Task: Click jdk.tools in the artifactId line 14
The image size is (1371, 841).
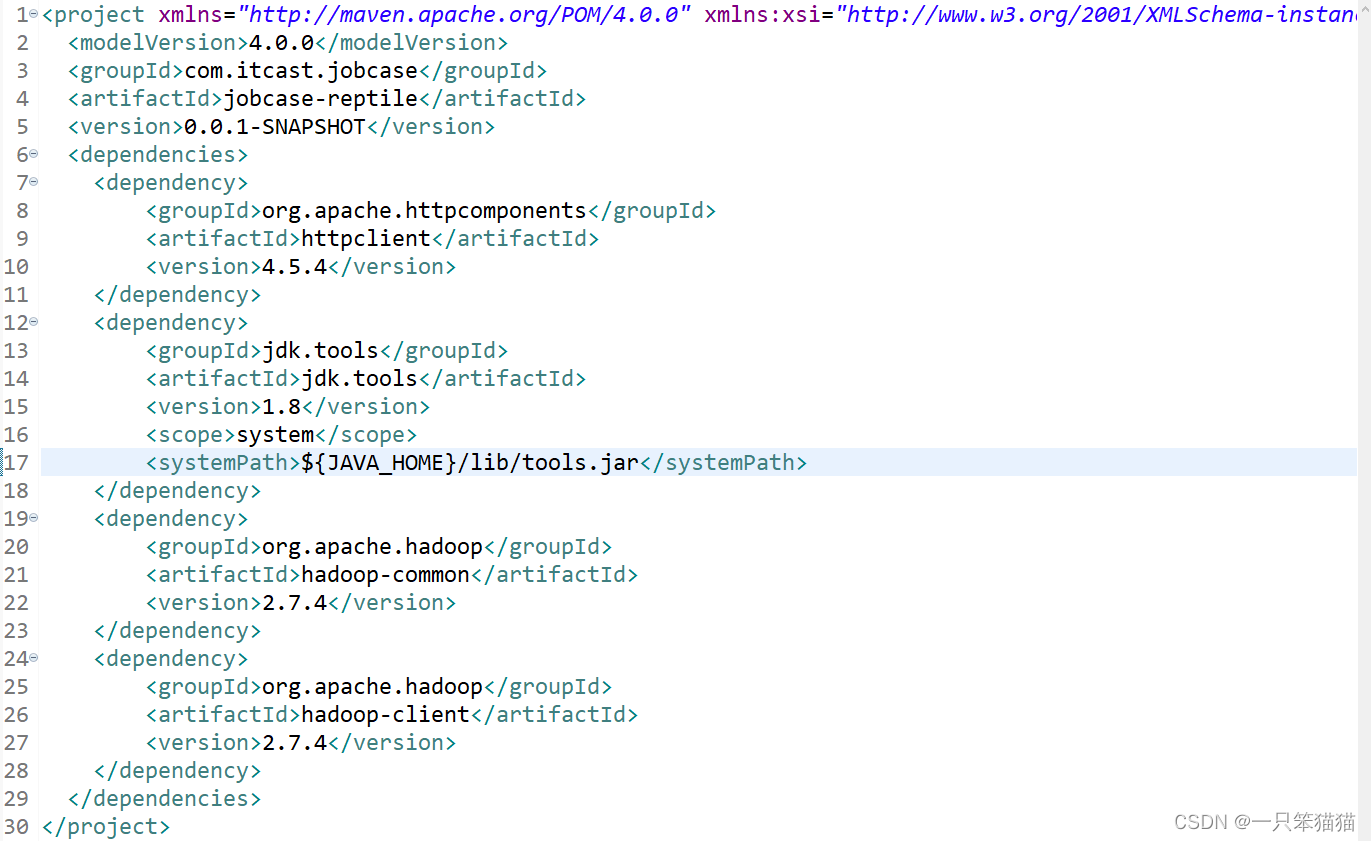Action: (x=360, y=379)
